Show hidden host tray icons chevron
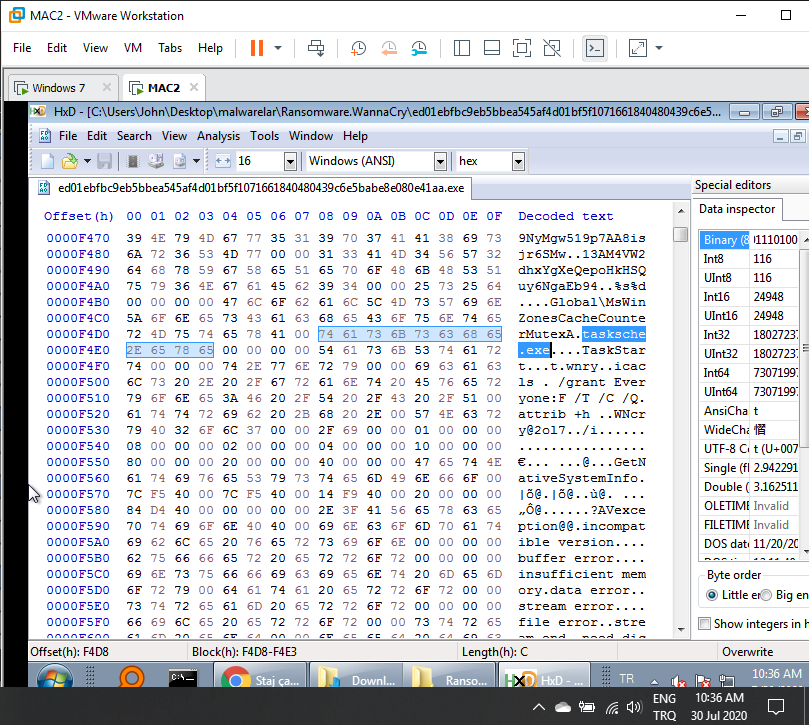809x725 pixels. pyautogui.click(x=539, y=707)
